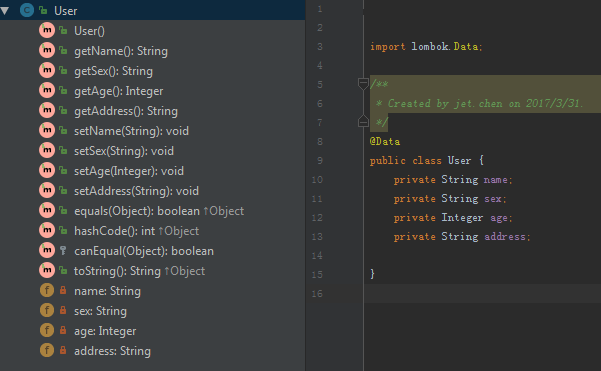The width and height of the screenshot is (601, 371).
Task: Click 'age' field identifier on line 12
Action: click(x=499, y=218)
